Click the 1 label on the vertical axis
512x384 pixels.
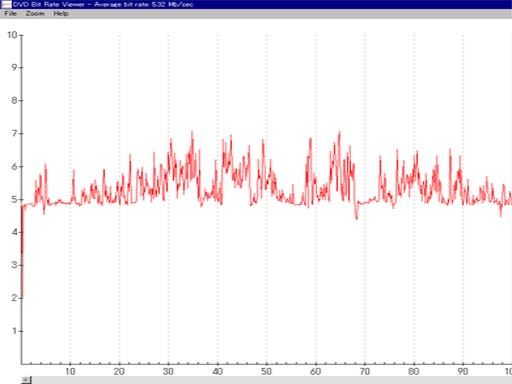tap(14, 331)
